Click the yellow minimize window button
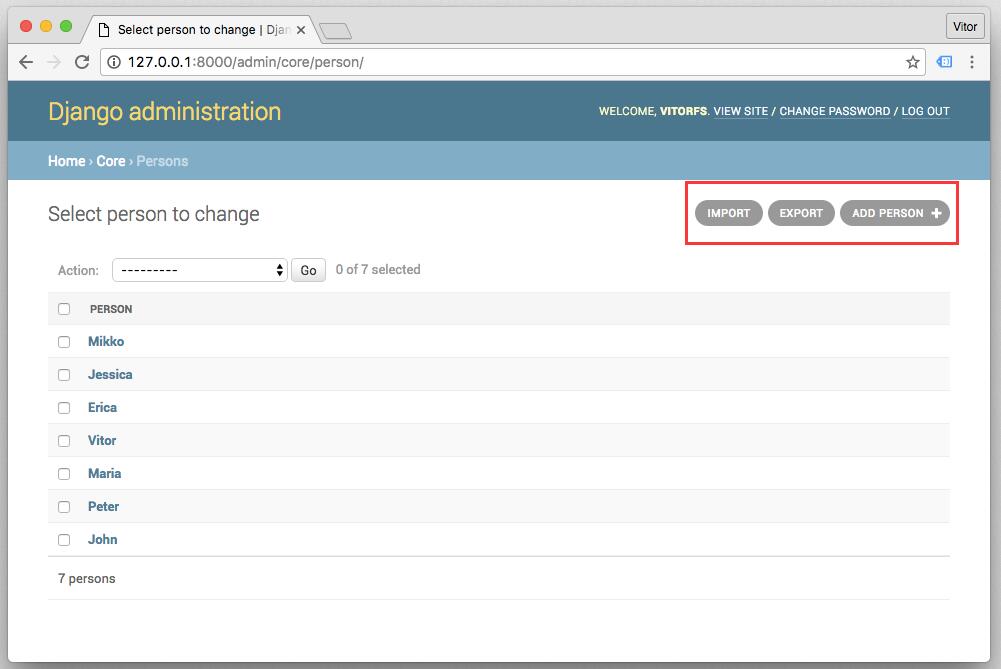1001x669 pixels. (x=46, y=26)
